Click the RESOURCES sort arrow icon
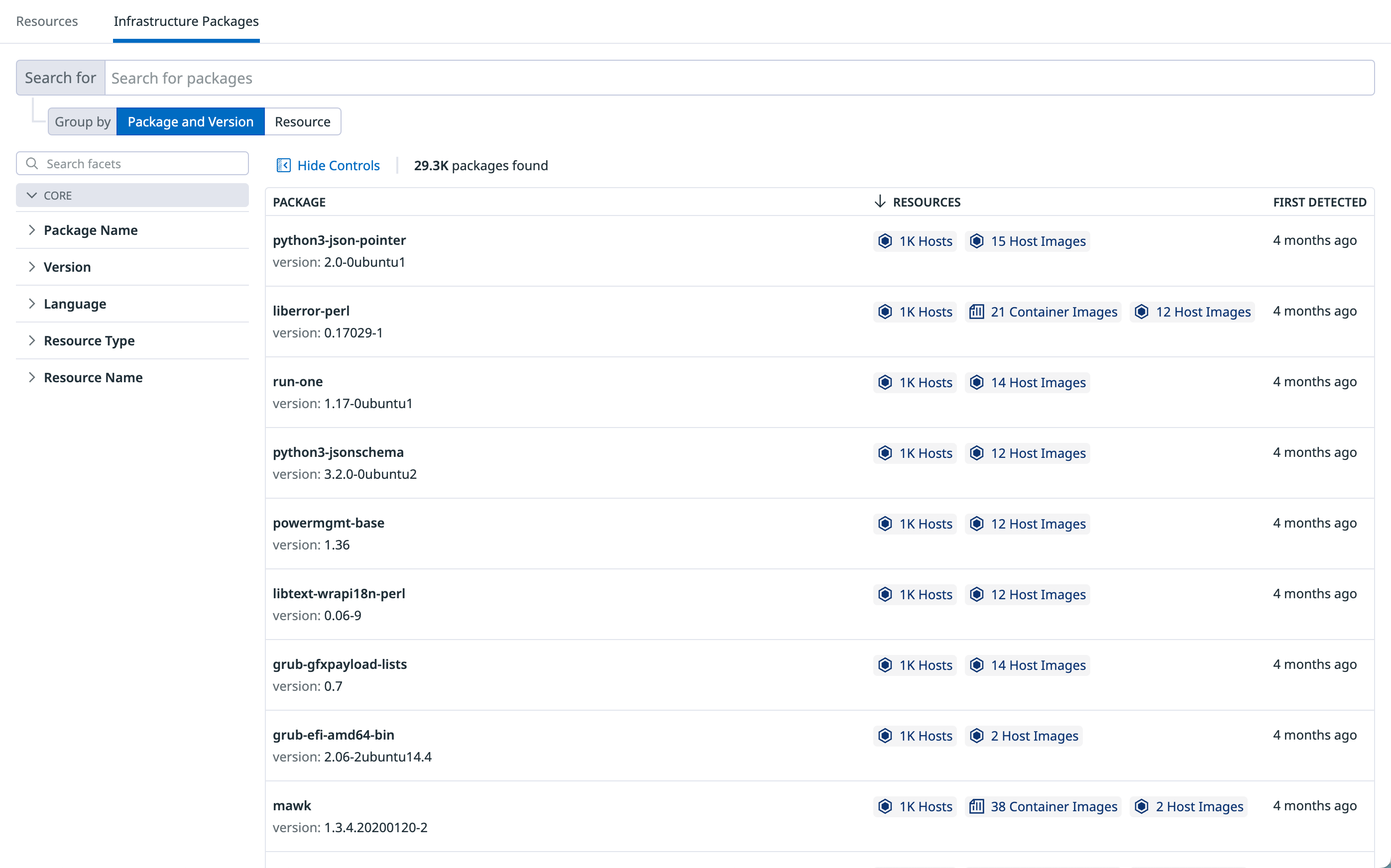The image size is (1391, 868). click(x=880, y=202)
